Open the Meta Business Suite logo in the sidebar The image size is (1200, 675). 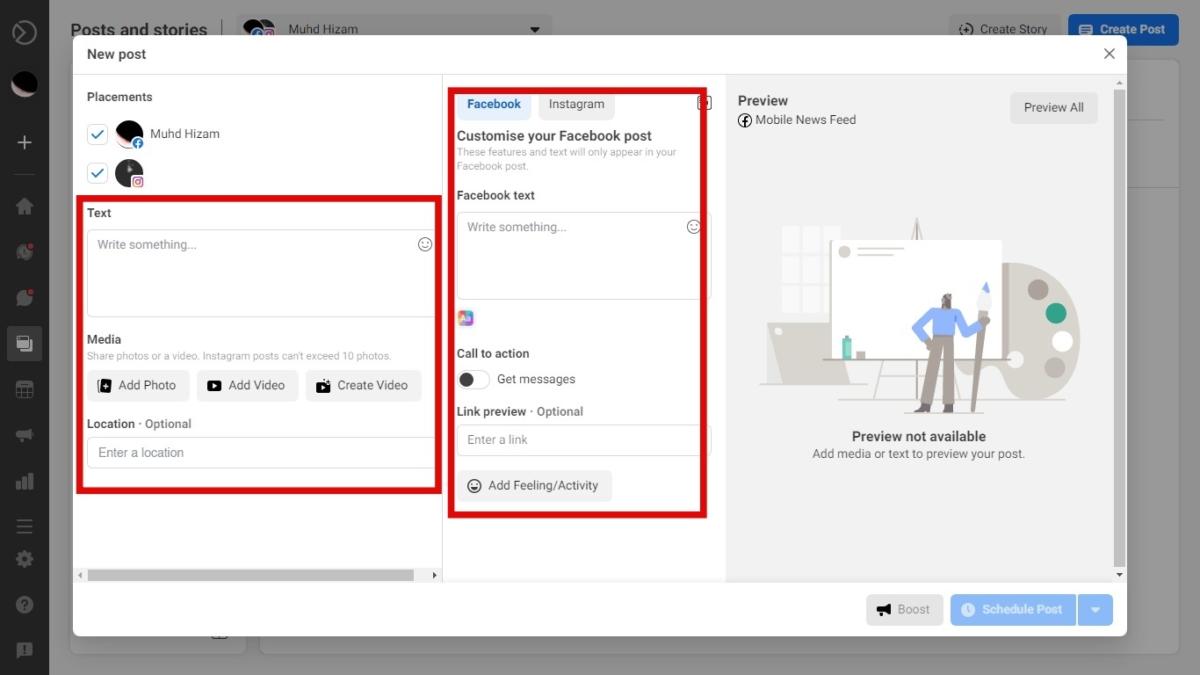click(24, 32)
